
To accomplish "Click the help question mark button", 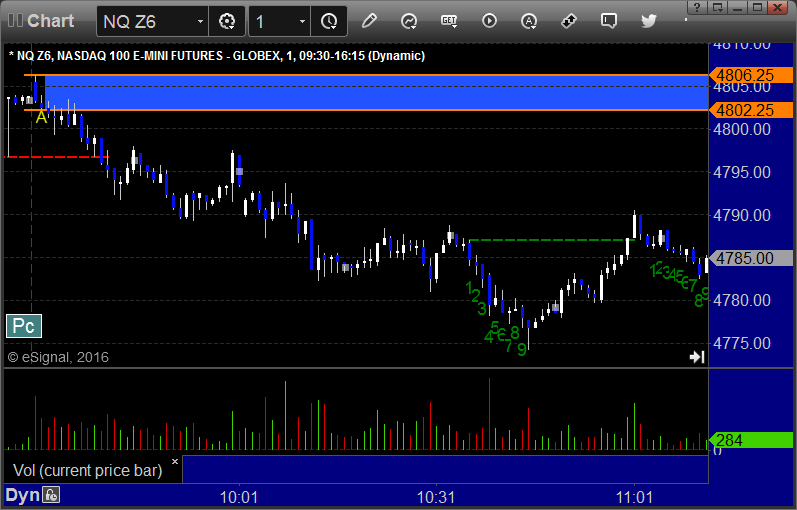I will [x=697, y=7].
